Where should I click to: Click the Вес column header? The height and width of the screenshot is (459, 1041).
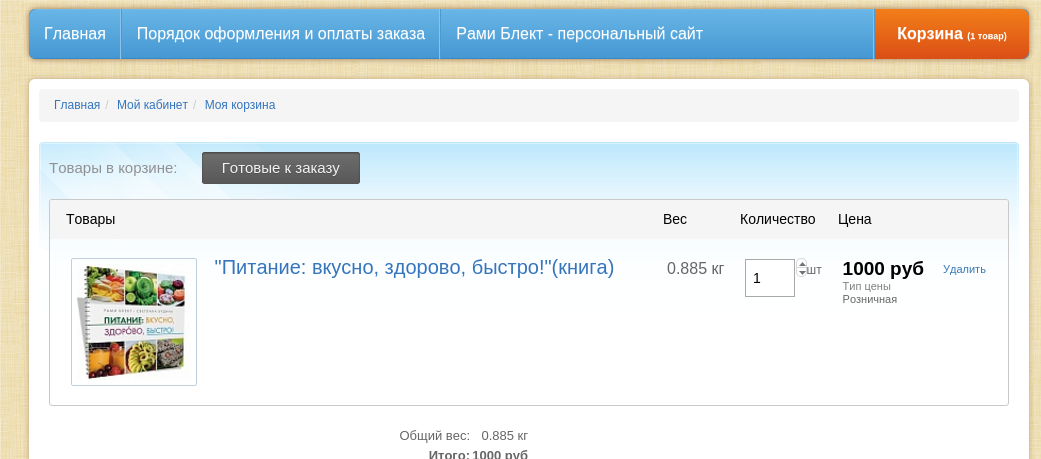pyautogui.click(x=675, y=219)
